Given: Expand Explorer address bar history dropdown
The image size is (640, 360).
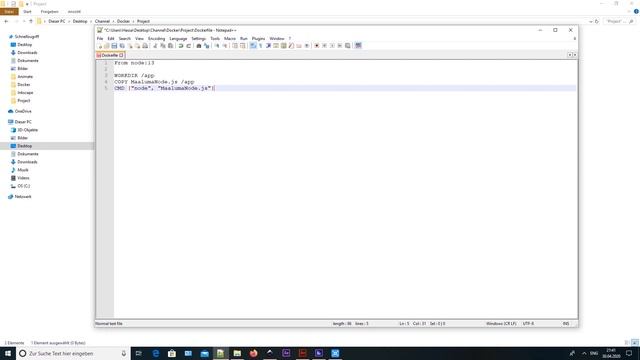Looking at the screenshot, I should (x=591, y=21).
